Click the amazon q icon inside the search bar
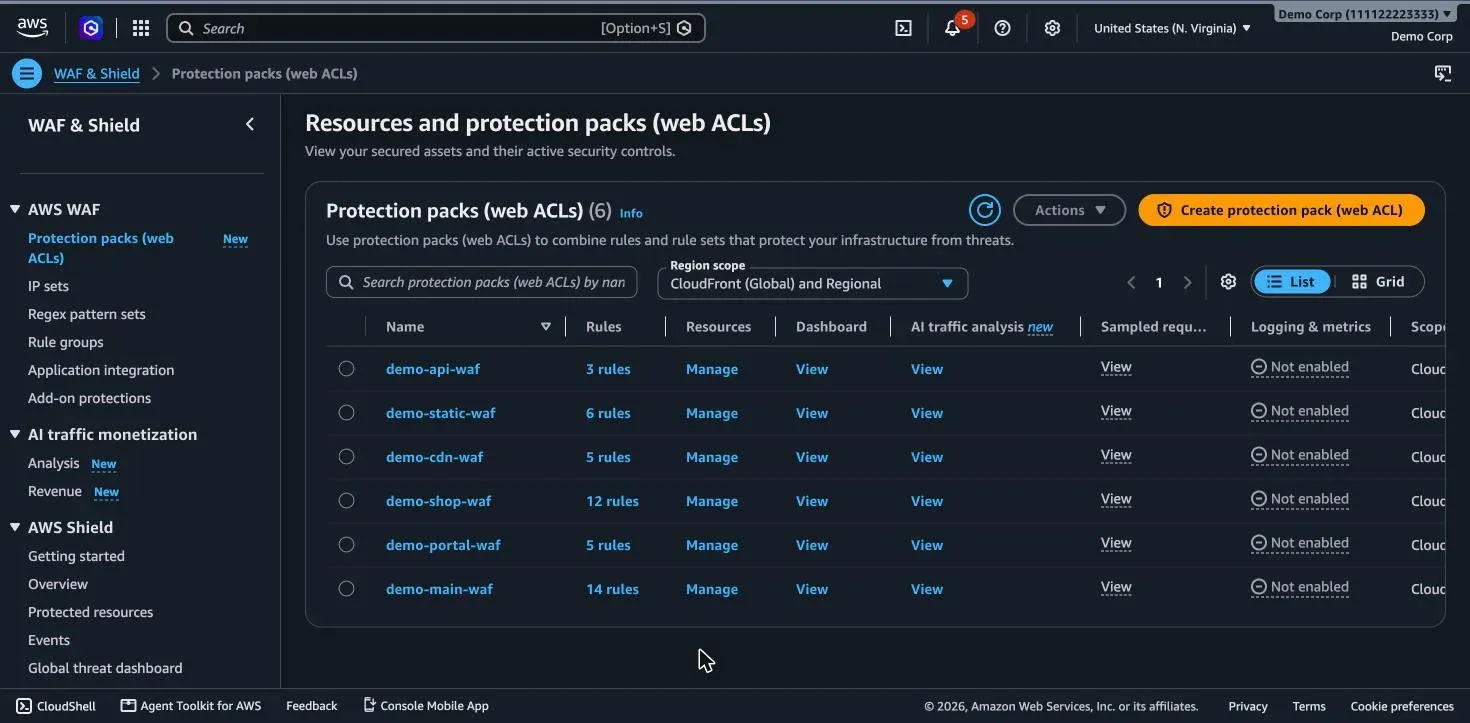Viewport: 1470px width, 723px height. tap(684, 28)
